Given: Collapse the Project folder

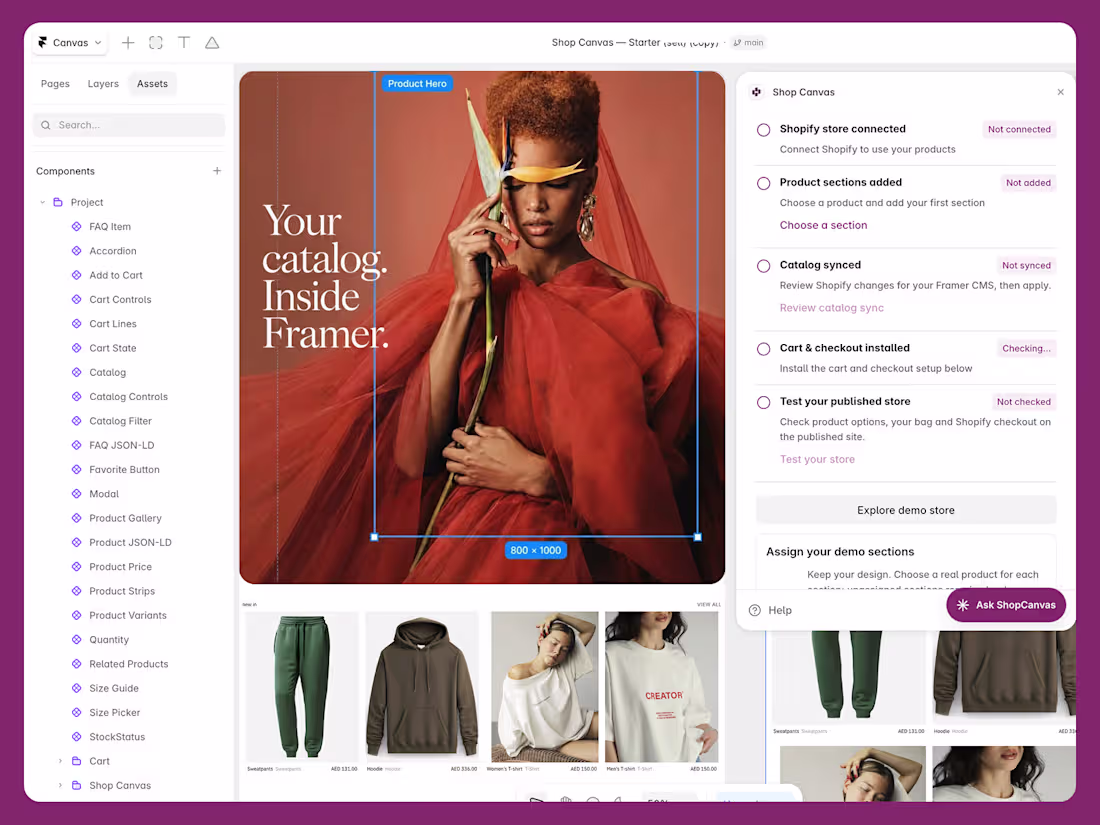Looking at the screenshot, I should (x=43, y=202).
